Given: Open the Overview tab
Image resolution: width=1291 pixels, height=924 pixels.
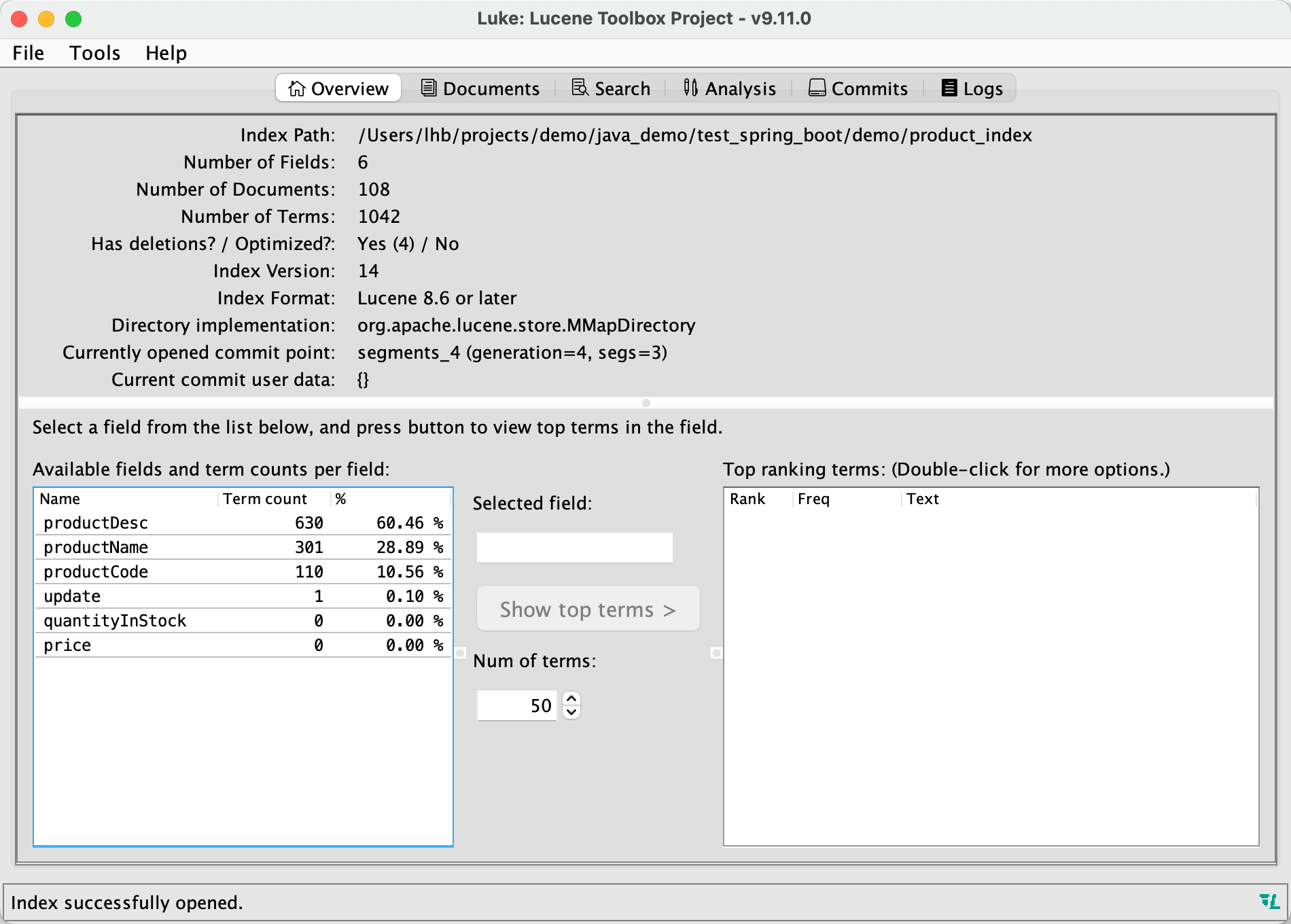Looking at the screenshot, I should pos(338,88).
